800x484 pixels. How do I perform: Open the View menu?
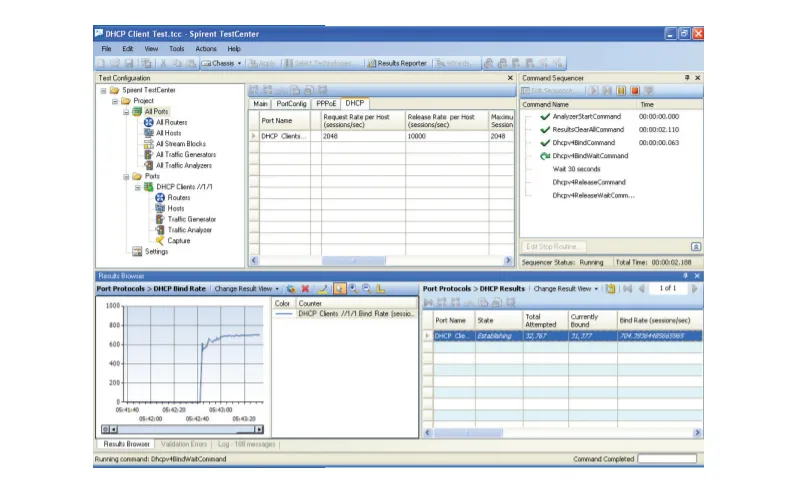pos(151,49)
